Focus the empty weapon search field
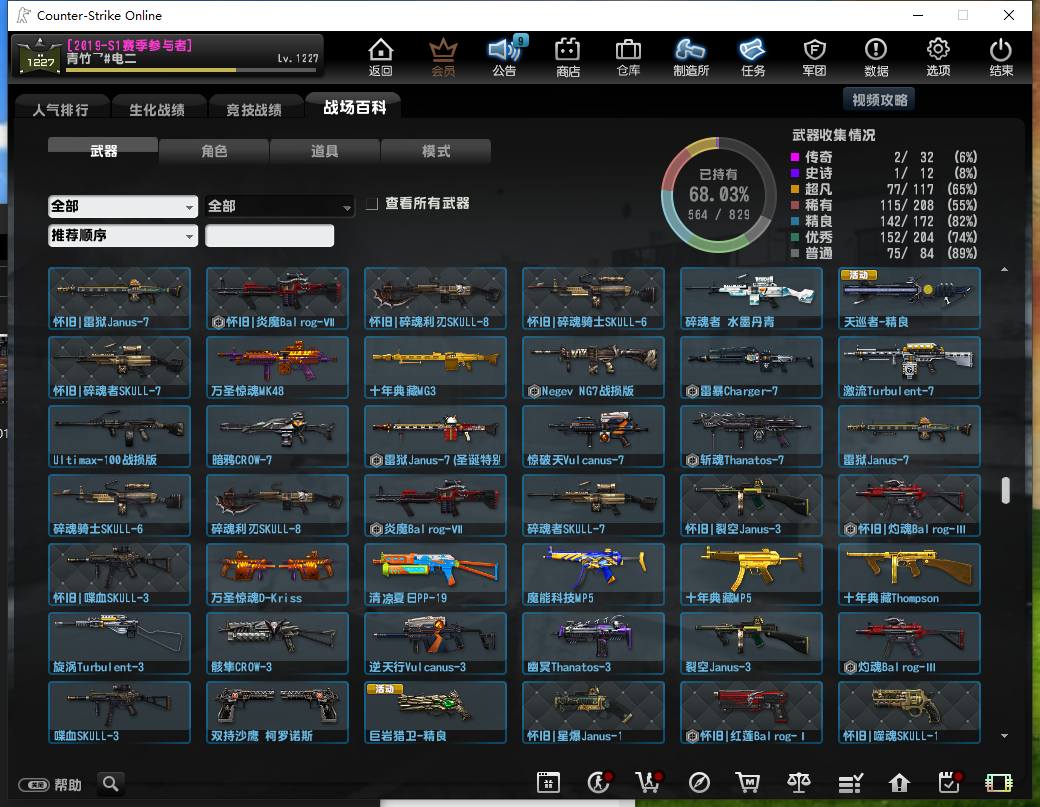Screen dimensions: 1040x807 269,235
